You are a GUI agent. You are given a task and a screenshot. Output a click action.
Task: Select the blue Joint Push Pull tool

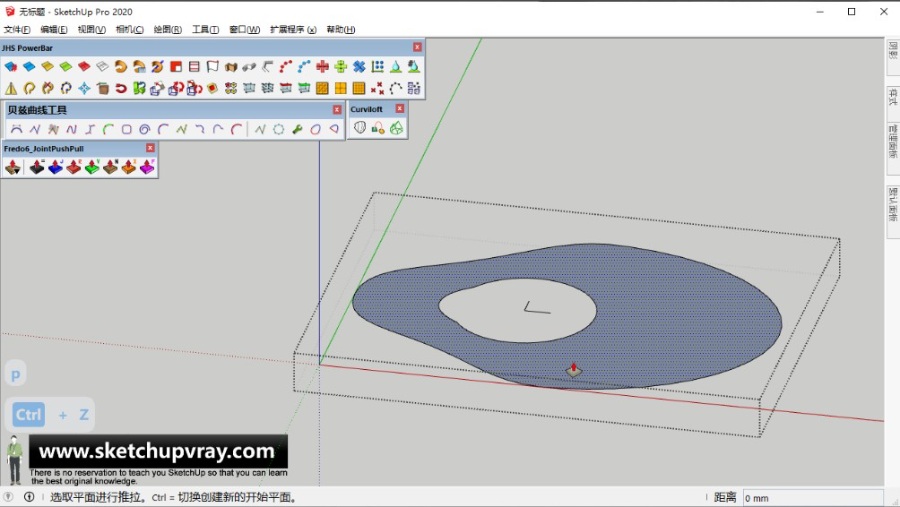(x=56, y=167)
